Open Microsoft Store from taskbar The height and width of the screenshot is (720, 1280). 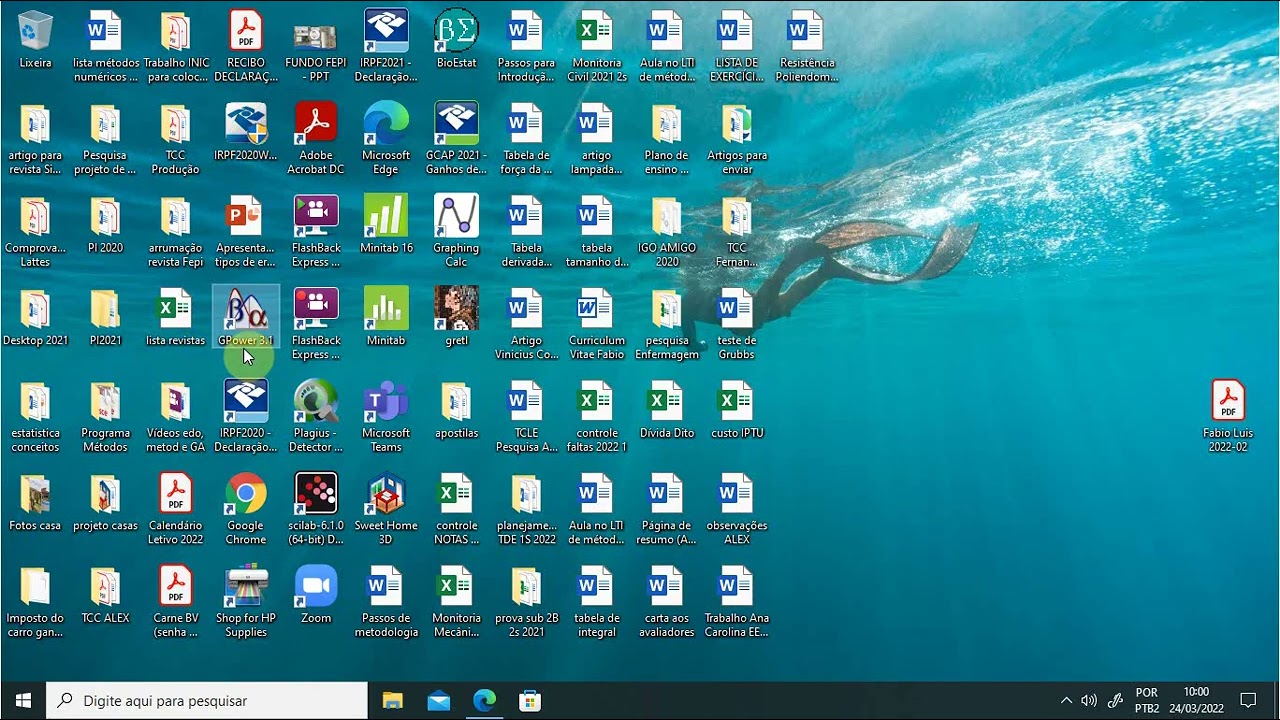click(531, 701)
